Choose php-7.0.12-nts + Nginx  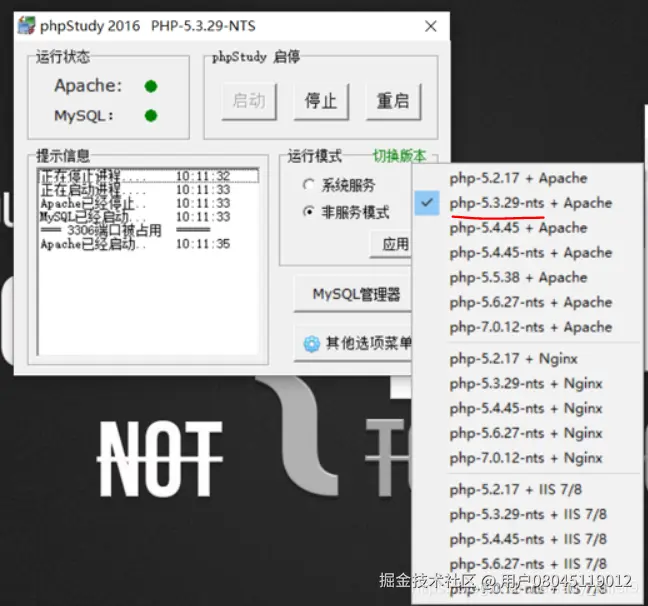pos(526,458)
